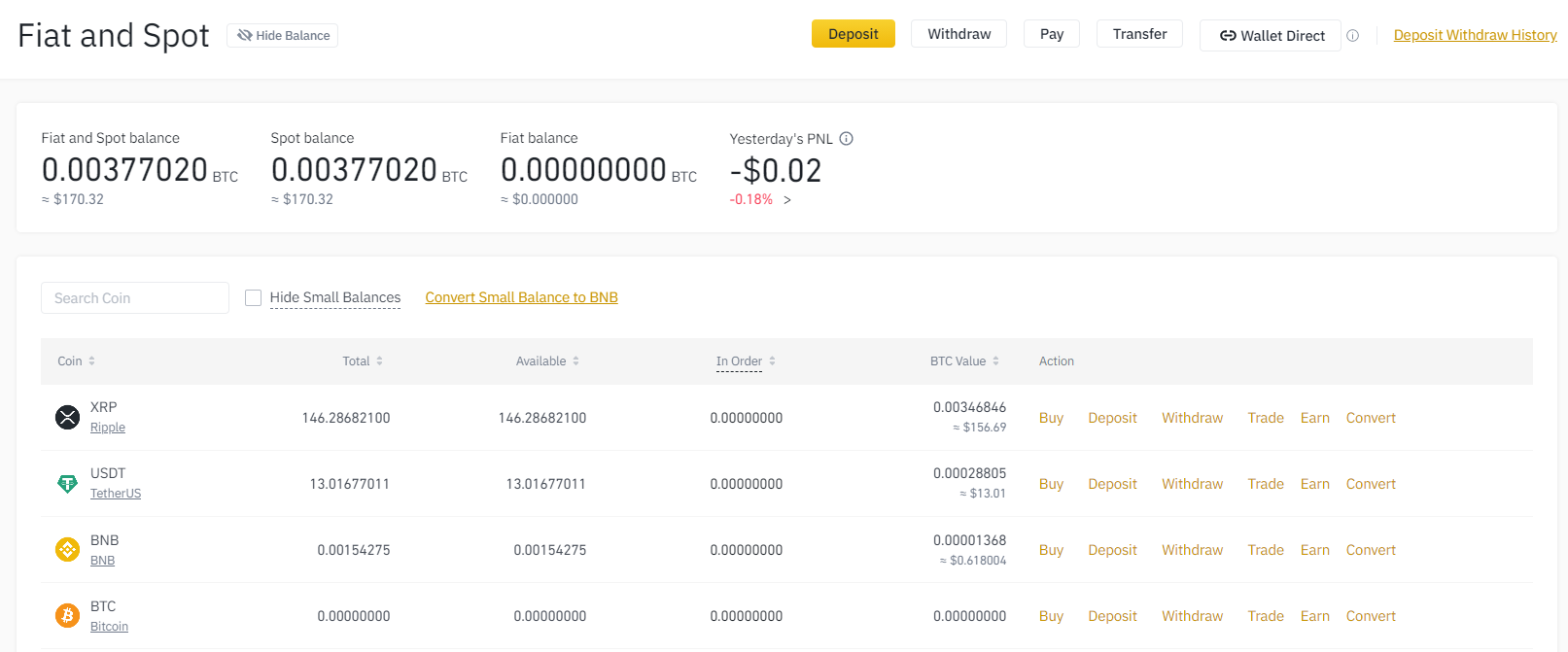This screenshot has width=1568, height=652.
Task: Click Convert in the BTC row
Action: [x=1371, y=616]
